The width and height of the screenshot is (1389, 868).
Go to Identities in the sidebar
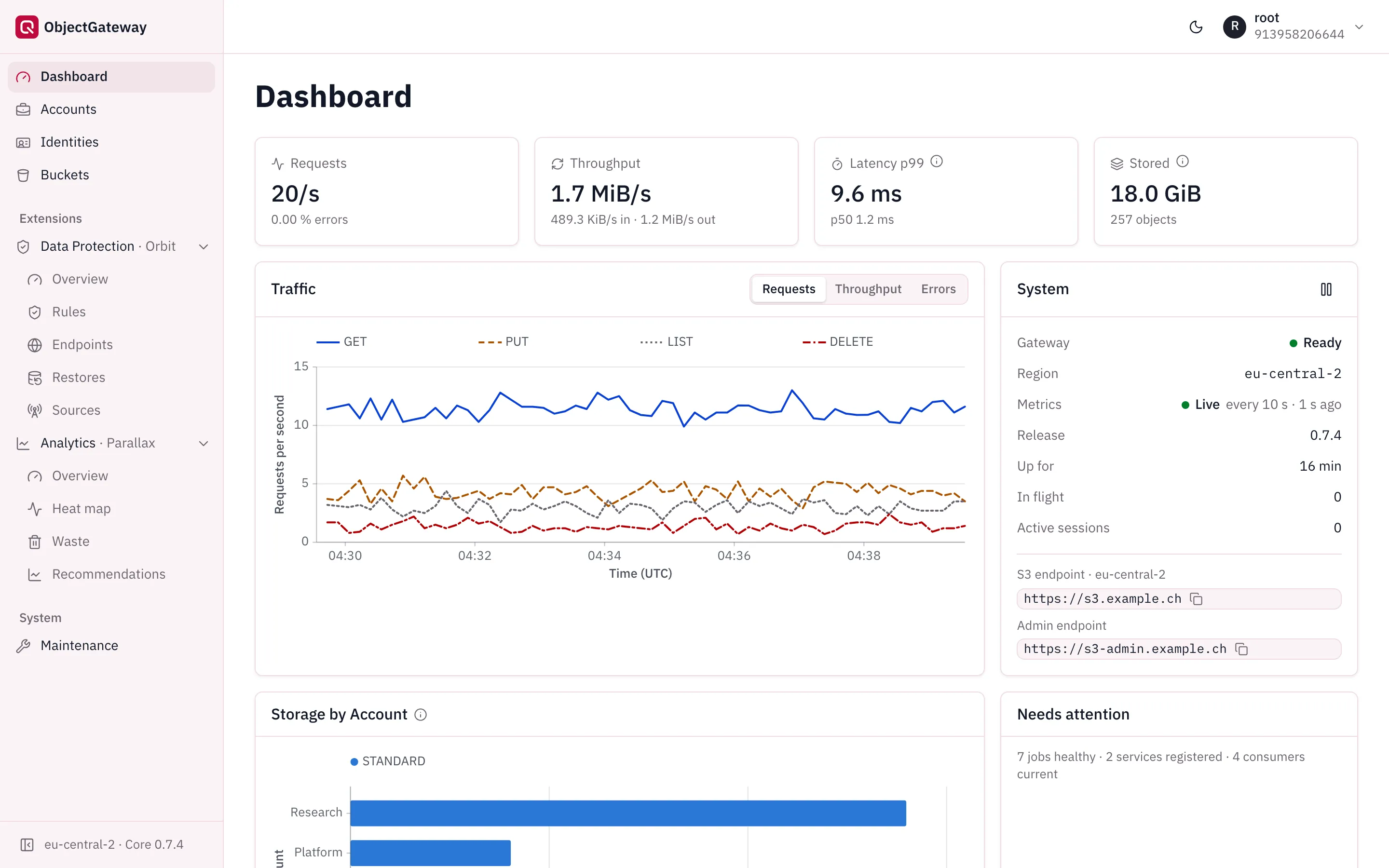click(x=111, y=142)
